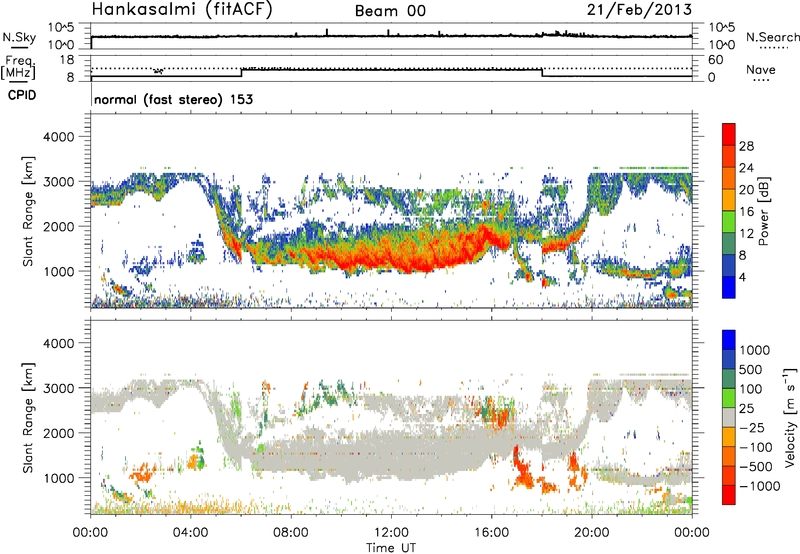Click the '24' label on Power colour bar
The image size is (800, 554).
pos(746,168)
